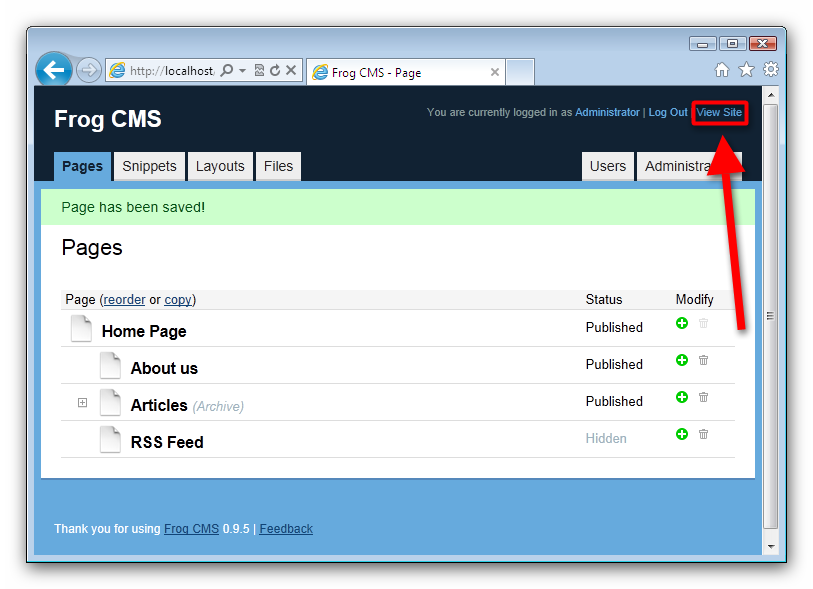
Task: Open the About us page
Action: click(164, 368)
